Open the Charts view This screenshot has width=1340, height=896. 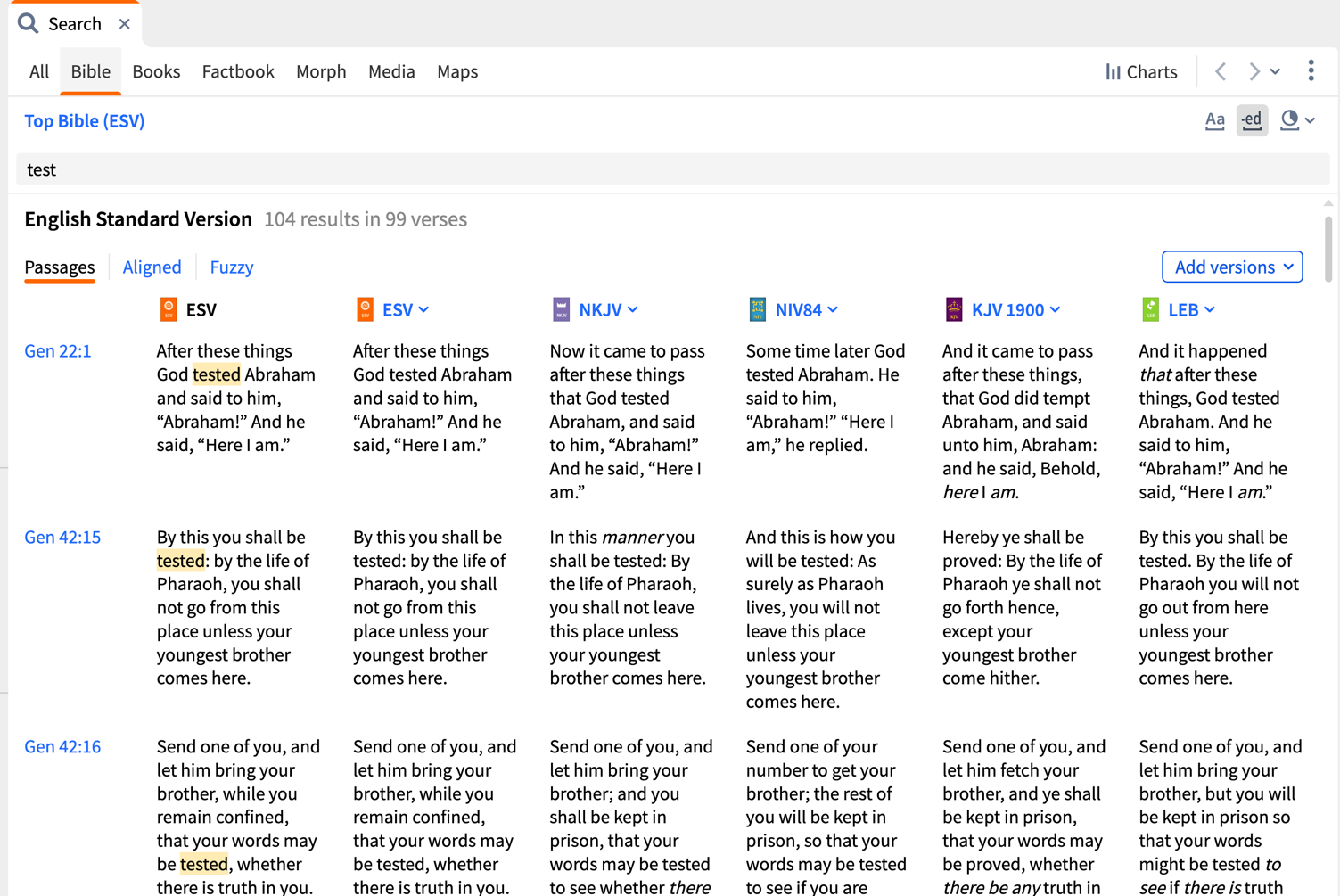pyautogui.click(x=1141, y=72)
